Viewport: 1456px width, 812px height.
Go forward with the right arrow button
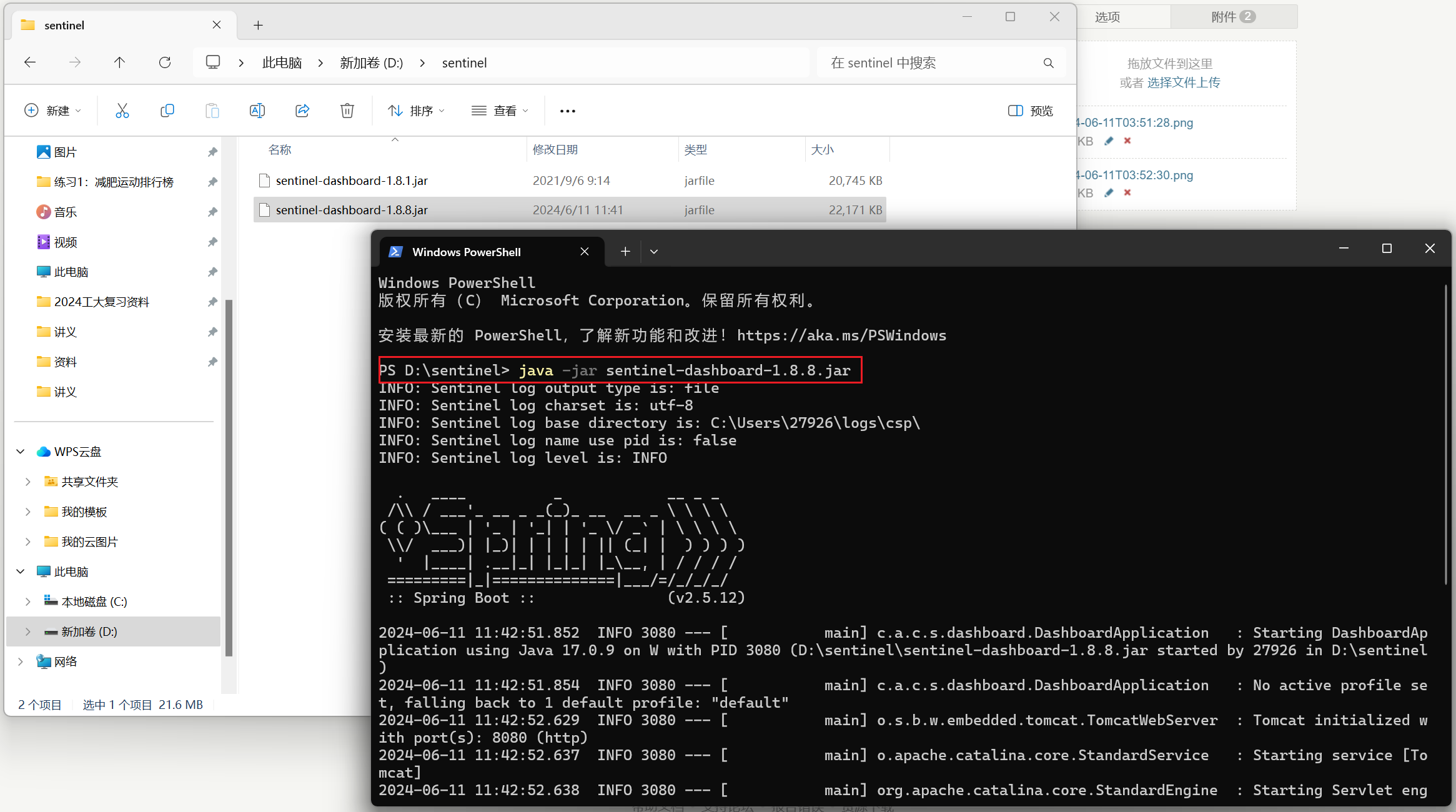(75, 62)
